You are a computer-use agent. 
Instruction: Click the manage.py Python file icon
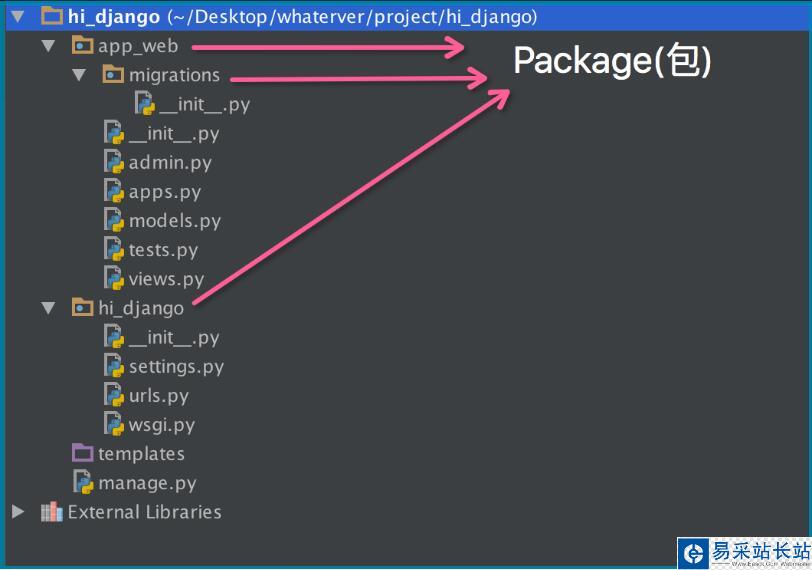point(82,483)
